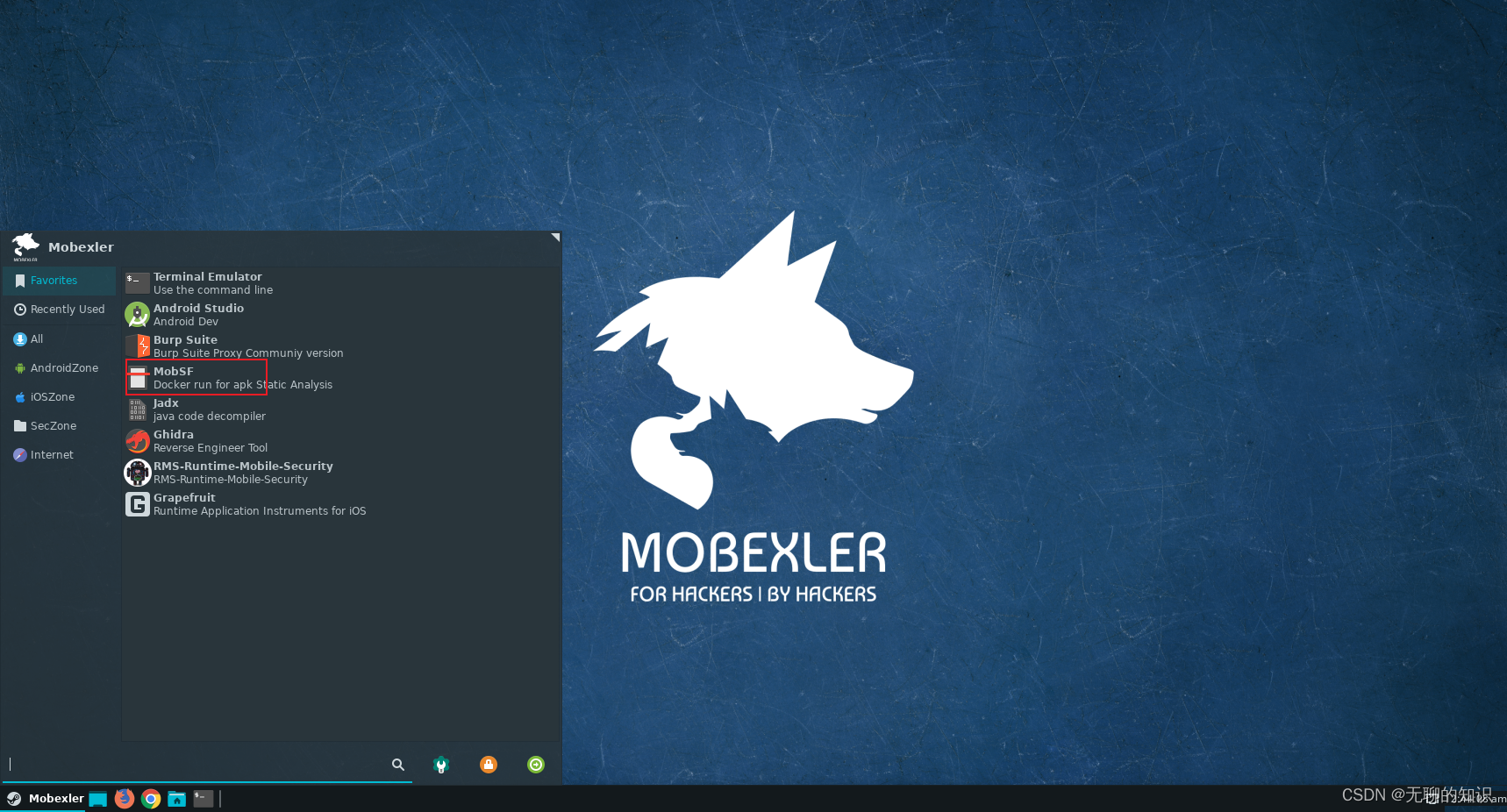This screenshot has width=1507, height=812.
Task: Launch Firefox from the taskbar
Action: coord(125,799)
